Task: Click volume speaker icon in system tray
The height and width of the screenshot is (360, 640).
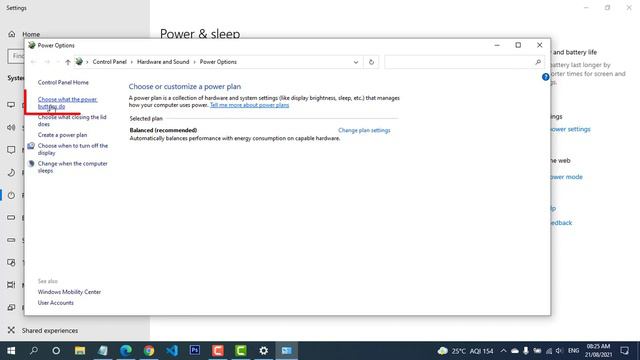Action: (559, 351)
